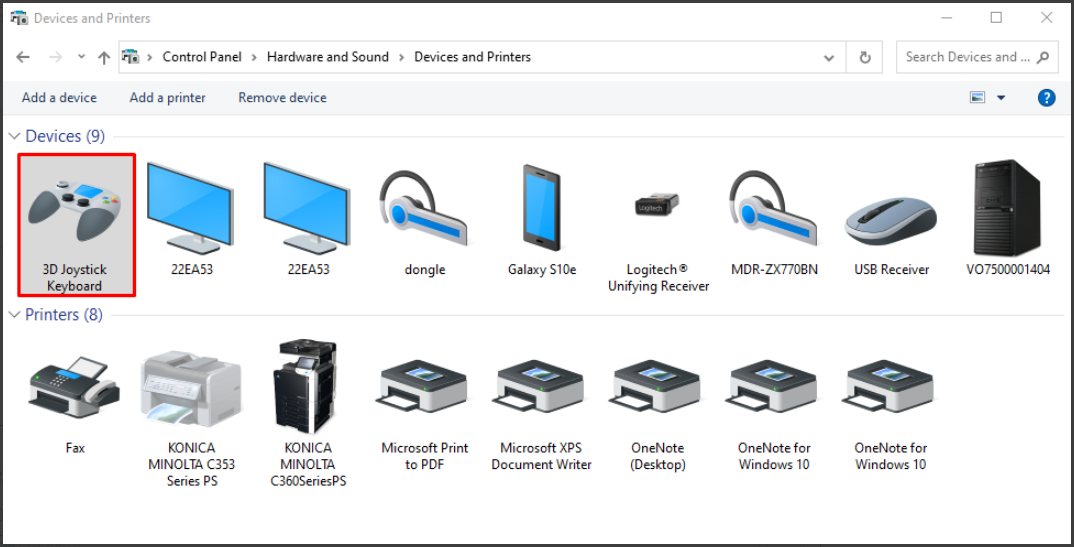Collapse the Printers group
The width and height of the screenshot is (1074, 547).
pos(15,315)
